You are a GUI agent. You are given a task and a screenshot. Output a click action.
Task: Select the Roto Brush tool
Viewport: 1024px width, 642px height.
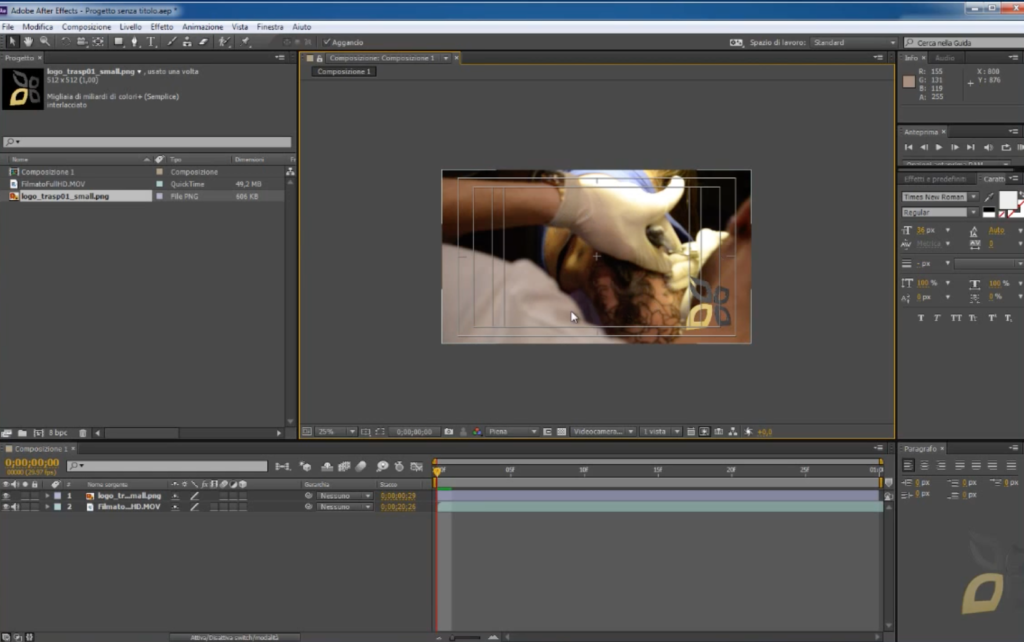click(x=224, y=42)
